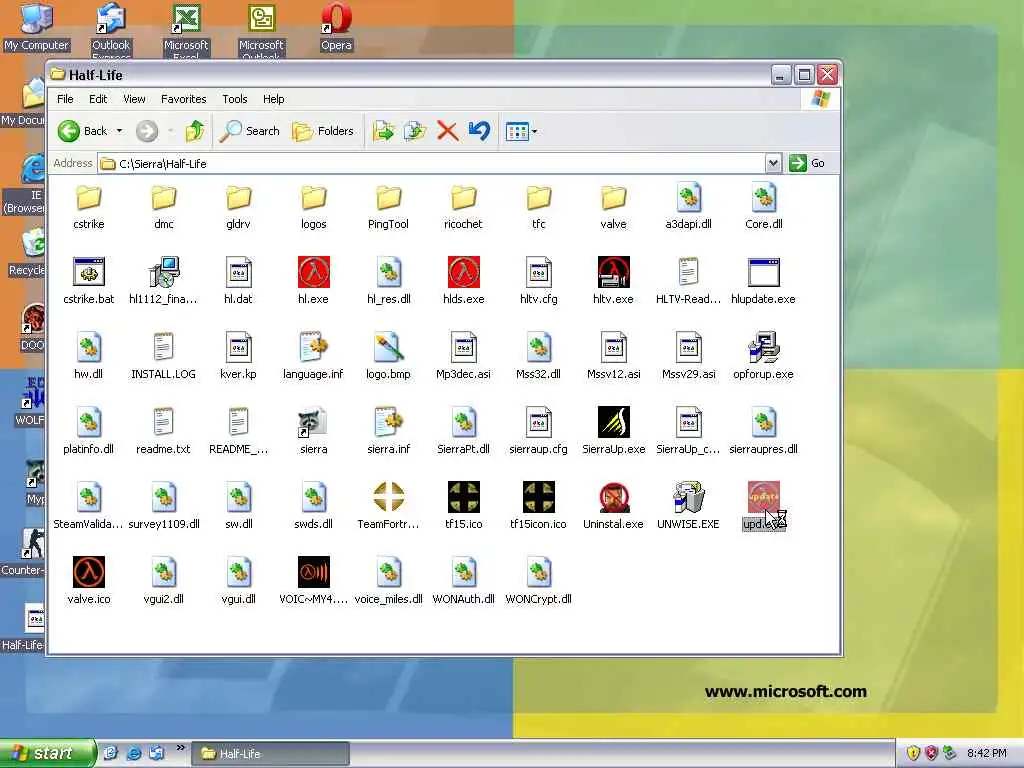The width and height of the screenshot is (1024, 768).
Task: Open the Views dropdown button
Action: pyautogui.click(x=522, y=131)
